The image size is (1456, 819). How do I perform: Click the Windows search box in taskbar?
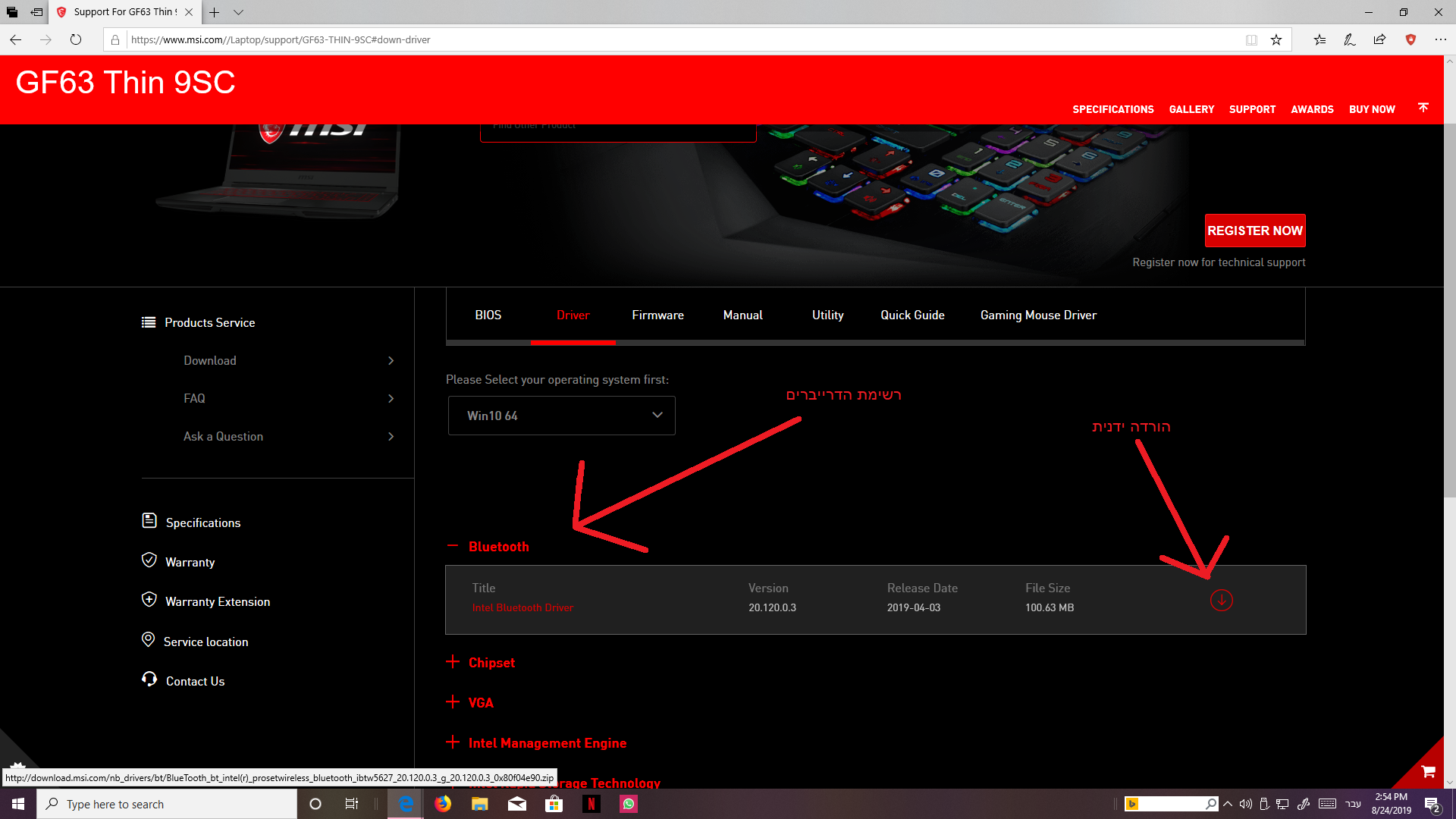coord(167,804)
